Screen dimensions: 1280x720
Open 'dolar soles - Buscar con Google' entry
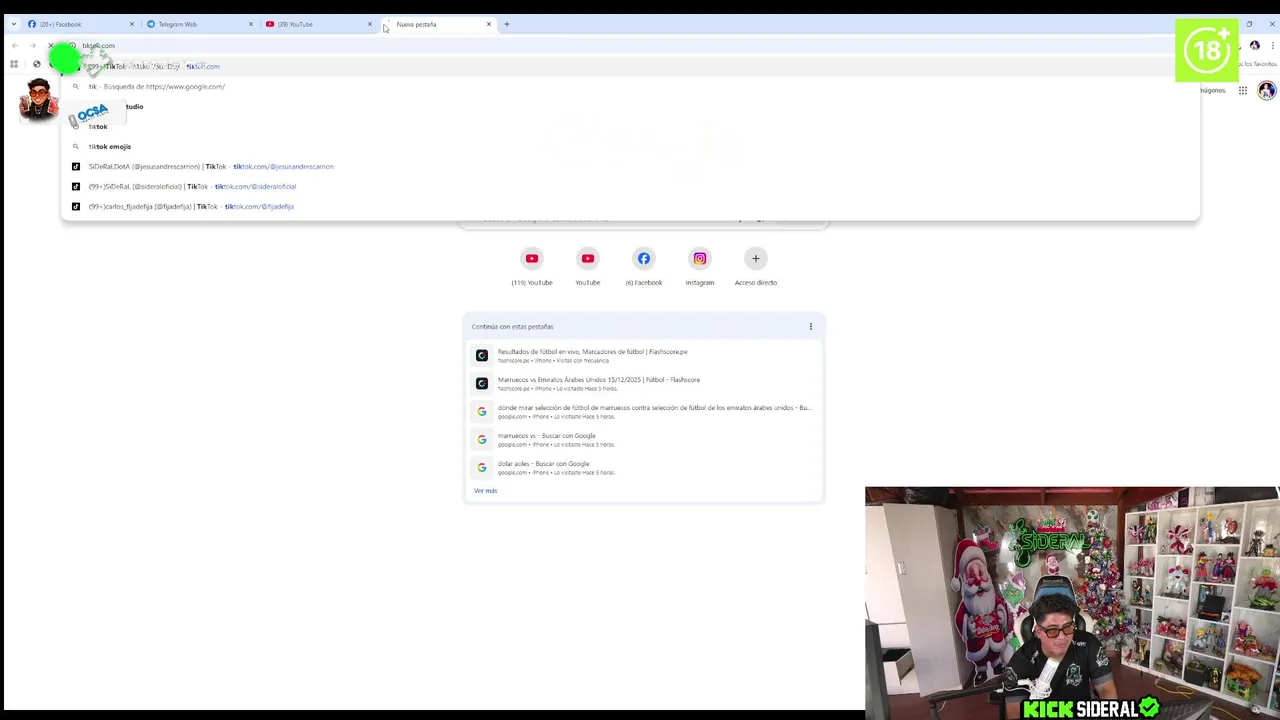tap(643, 467)
